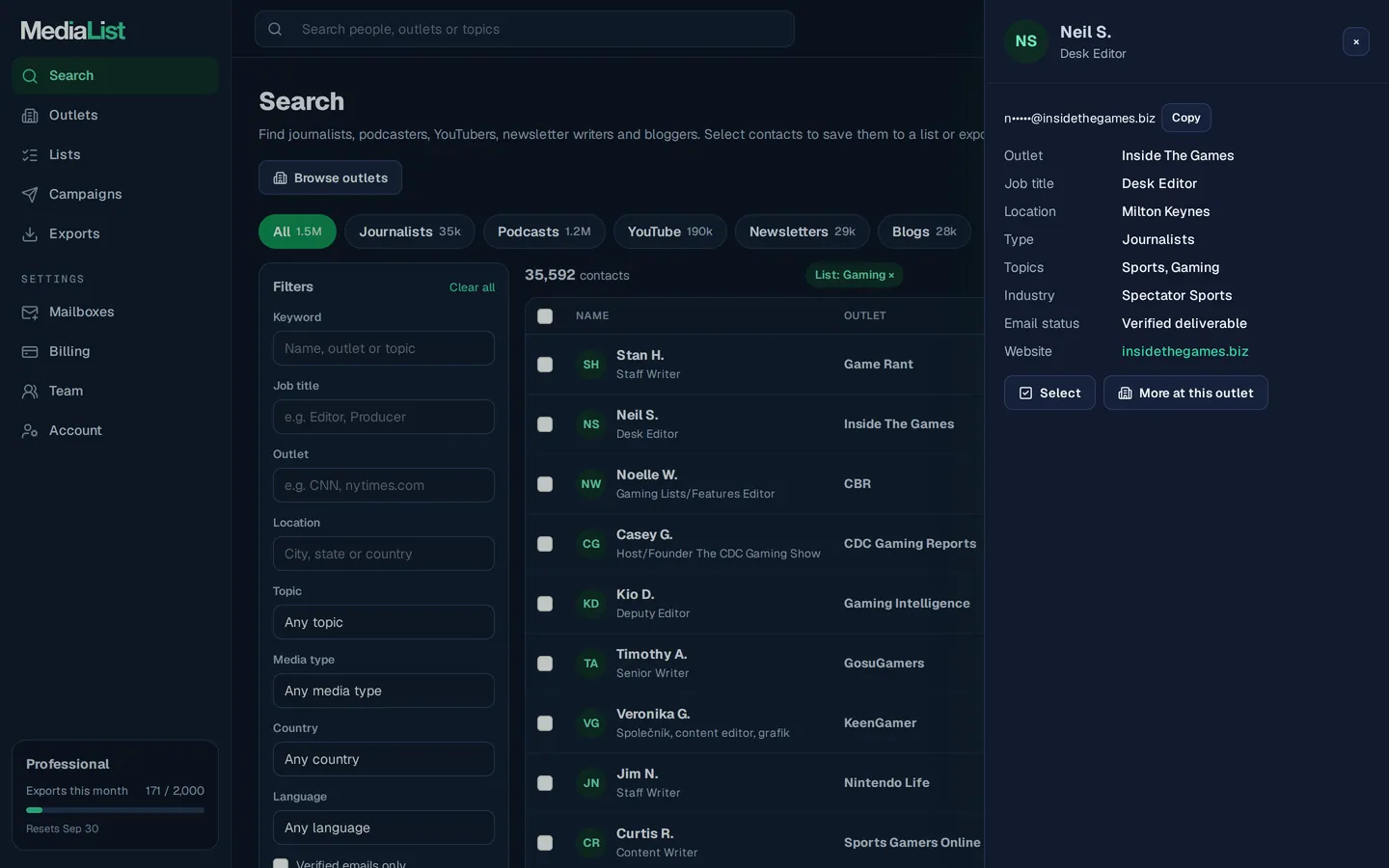
Task: Open the Account user icon
Action: click(30, 430)
